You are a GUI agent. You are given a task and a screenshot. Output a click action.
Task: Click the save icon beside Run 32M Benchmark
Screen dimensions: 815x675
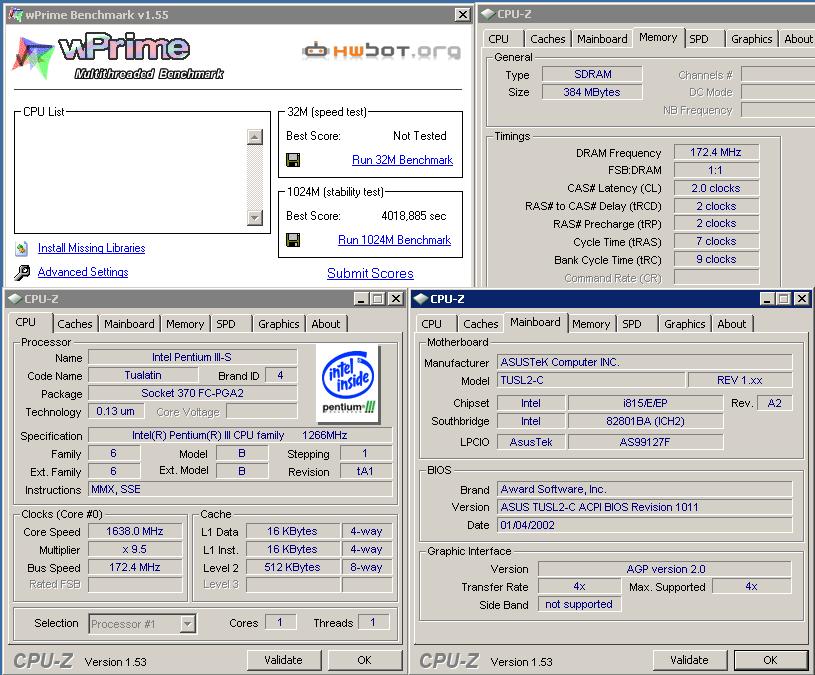click(x=293, y=160)
